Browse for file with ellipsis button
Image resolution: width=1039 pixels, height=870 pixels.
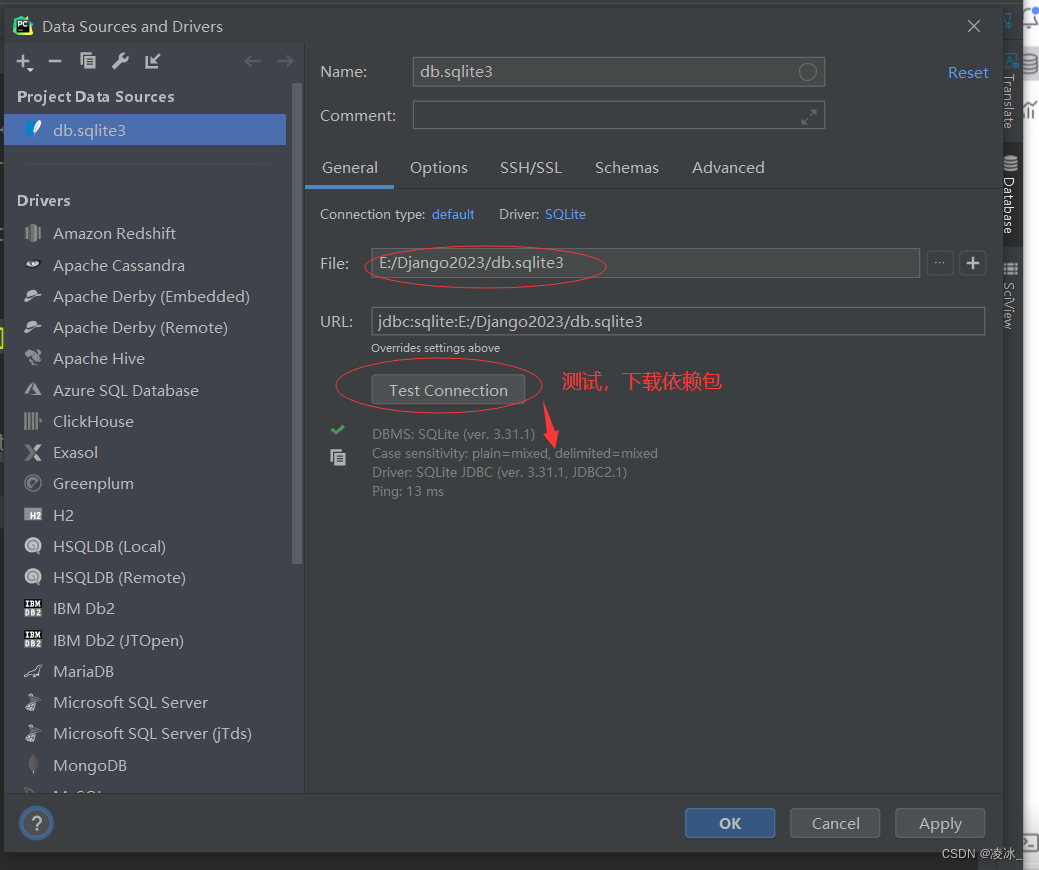click(x=940, y=263)
